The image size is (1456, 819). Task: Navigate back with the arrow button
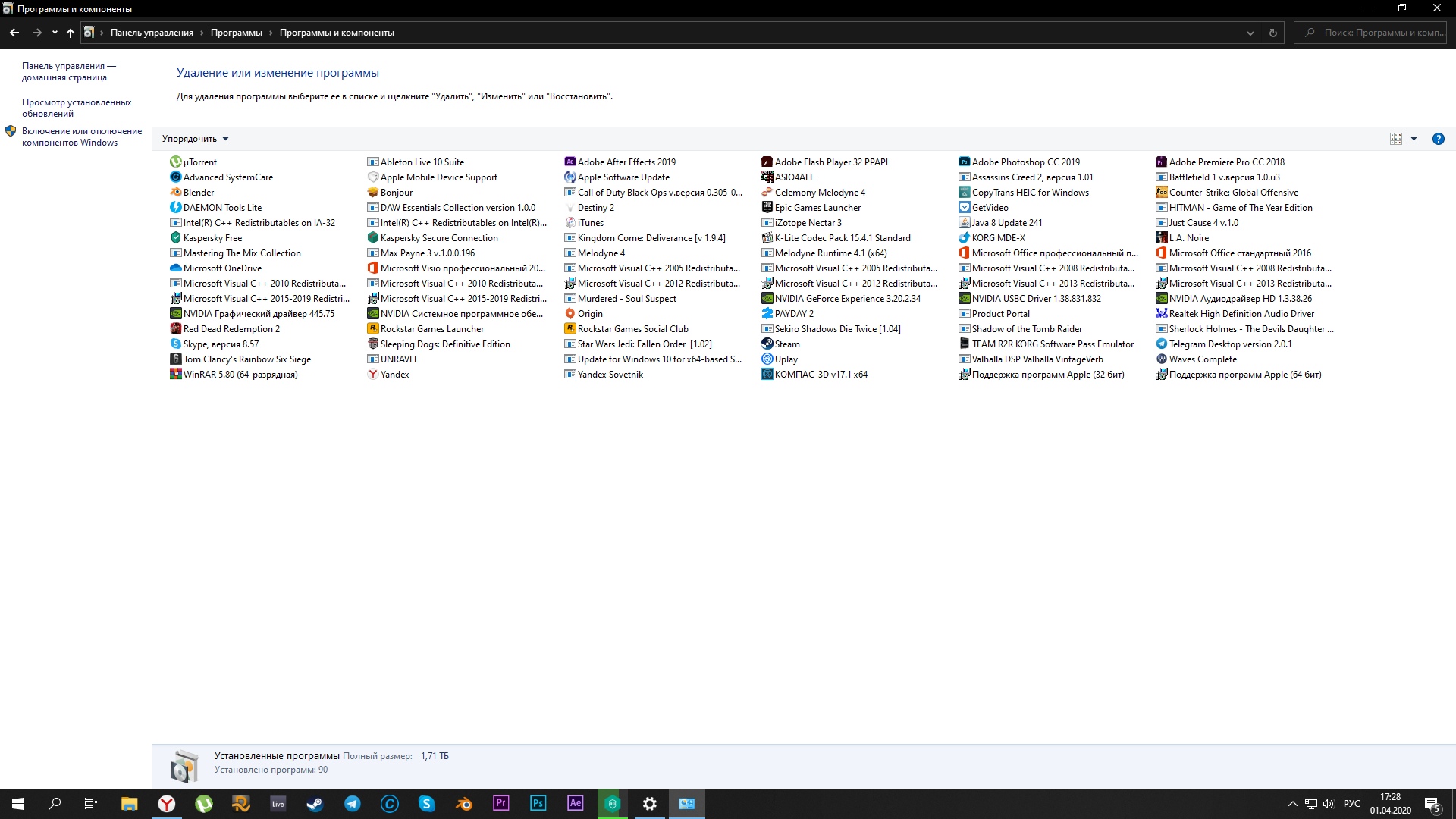[14, 33]
